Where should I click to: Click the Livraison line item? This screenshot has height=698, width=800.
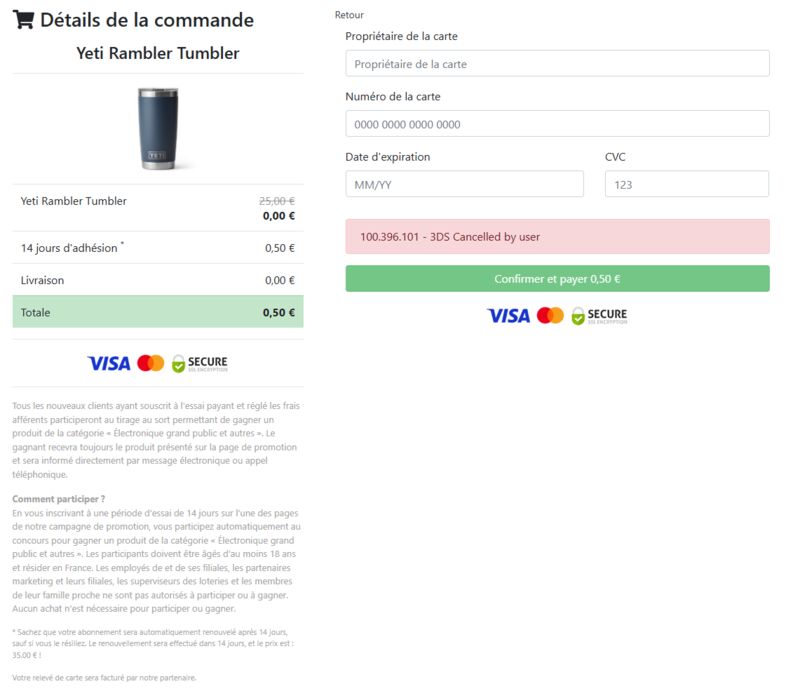pos(43,280)
